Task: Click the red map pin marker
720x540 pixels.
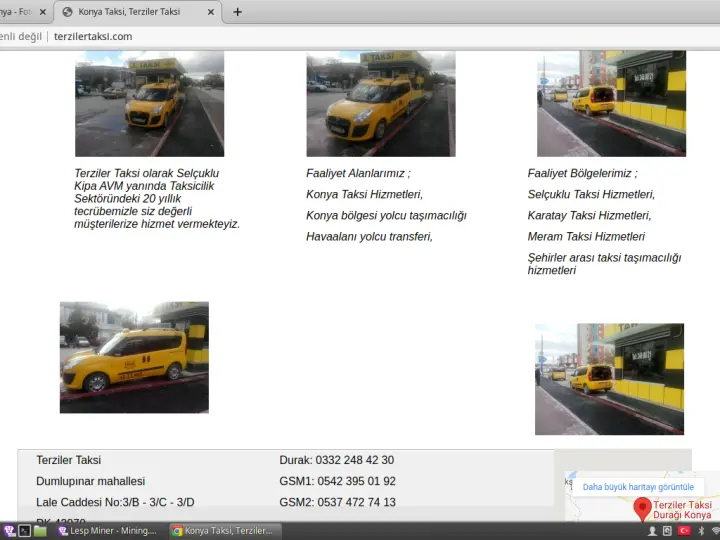Action: tap(642, 510)
